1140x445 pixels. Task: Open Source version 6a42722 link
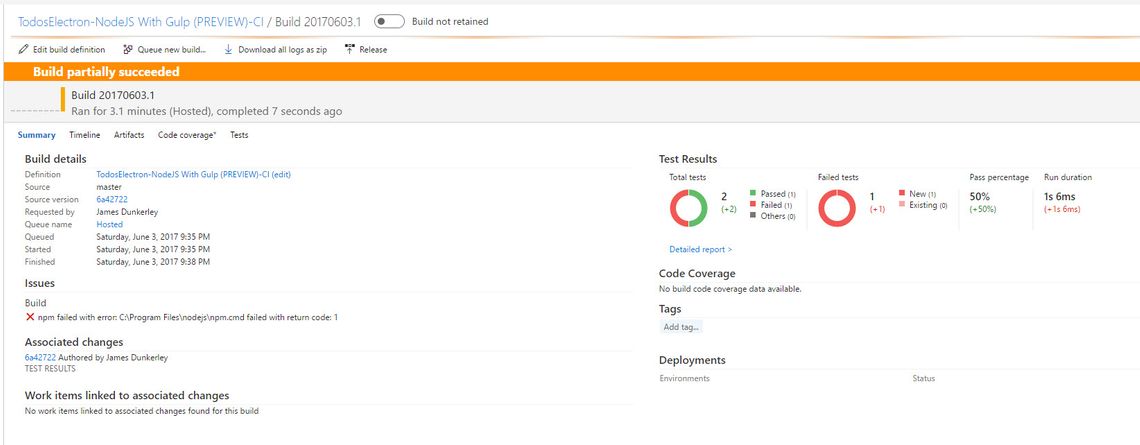pyautogui.click(x=112, y=199)
